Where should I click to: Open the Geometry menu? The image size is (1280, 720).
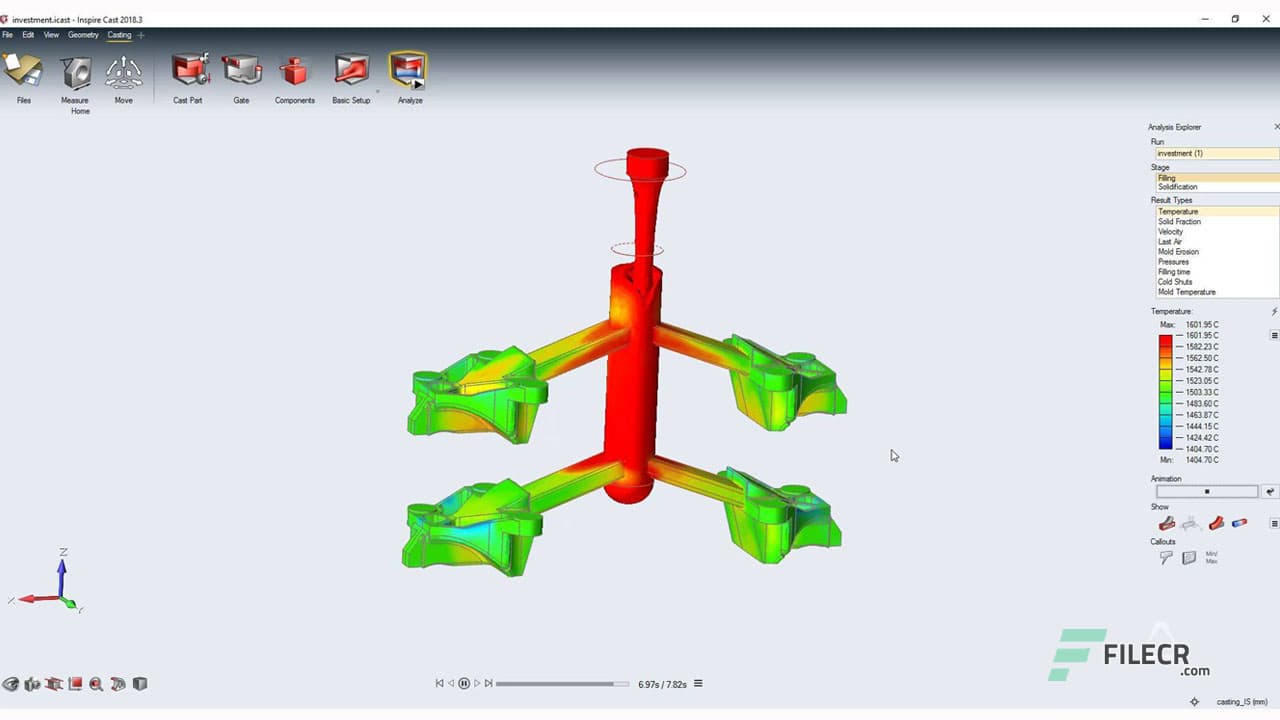(x=83, y=35)
